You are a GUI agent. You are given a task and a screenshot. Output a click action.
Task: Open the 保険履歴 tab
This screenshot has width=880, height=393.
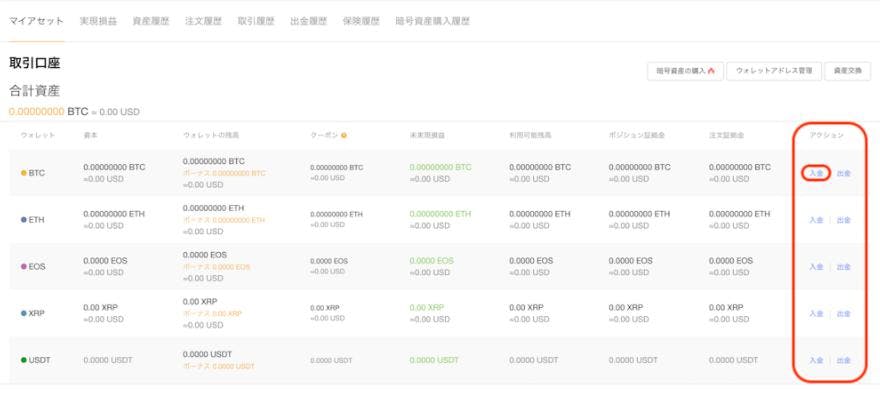pyautogui.click(x=361, y=21)
